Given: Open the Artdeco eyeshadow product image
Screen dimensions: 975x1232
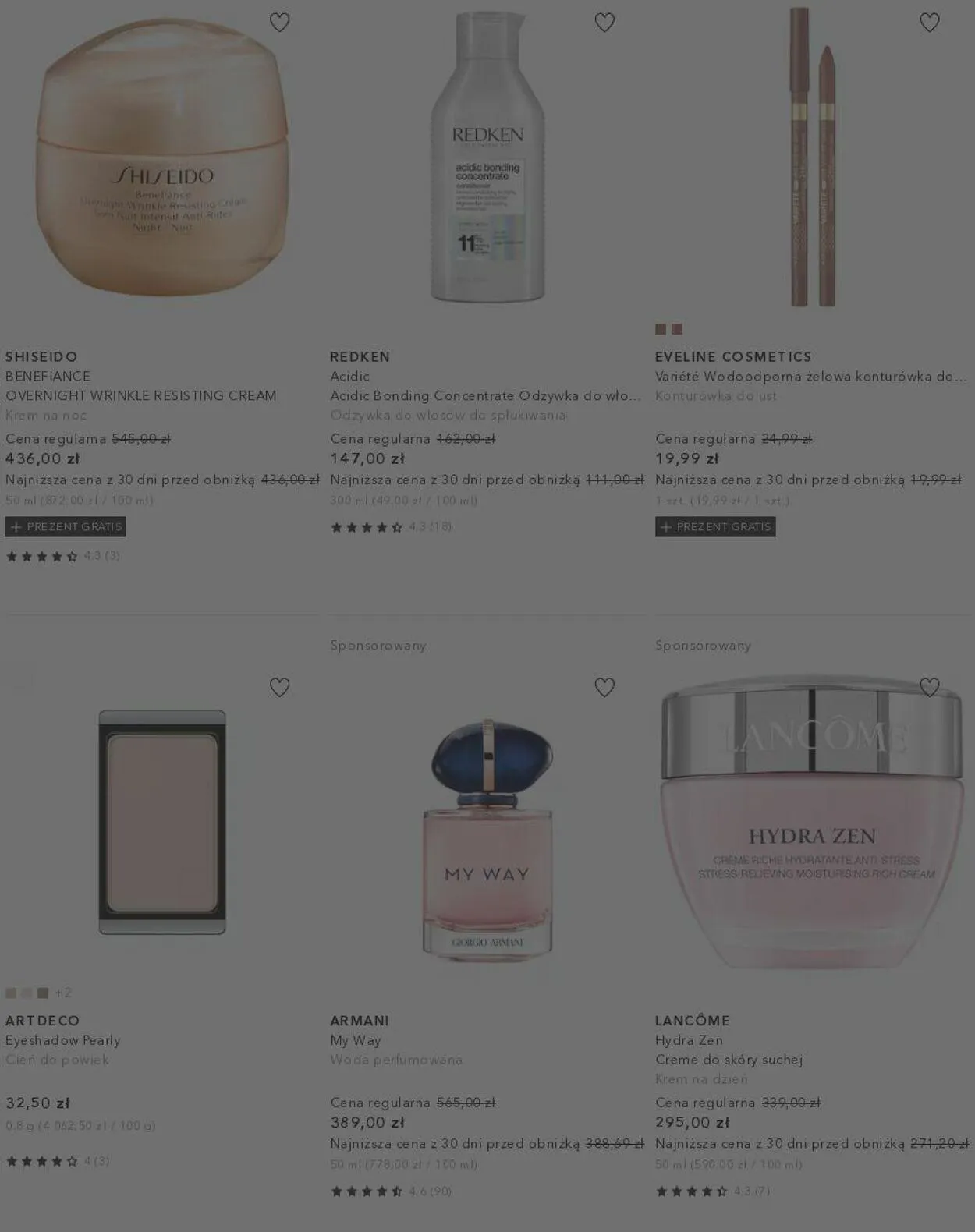Looking at the screenshot, I should point(162,822).
